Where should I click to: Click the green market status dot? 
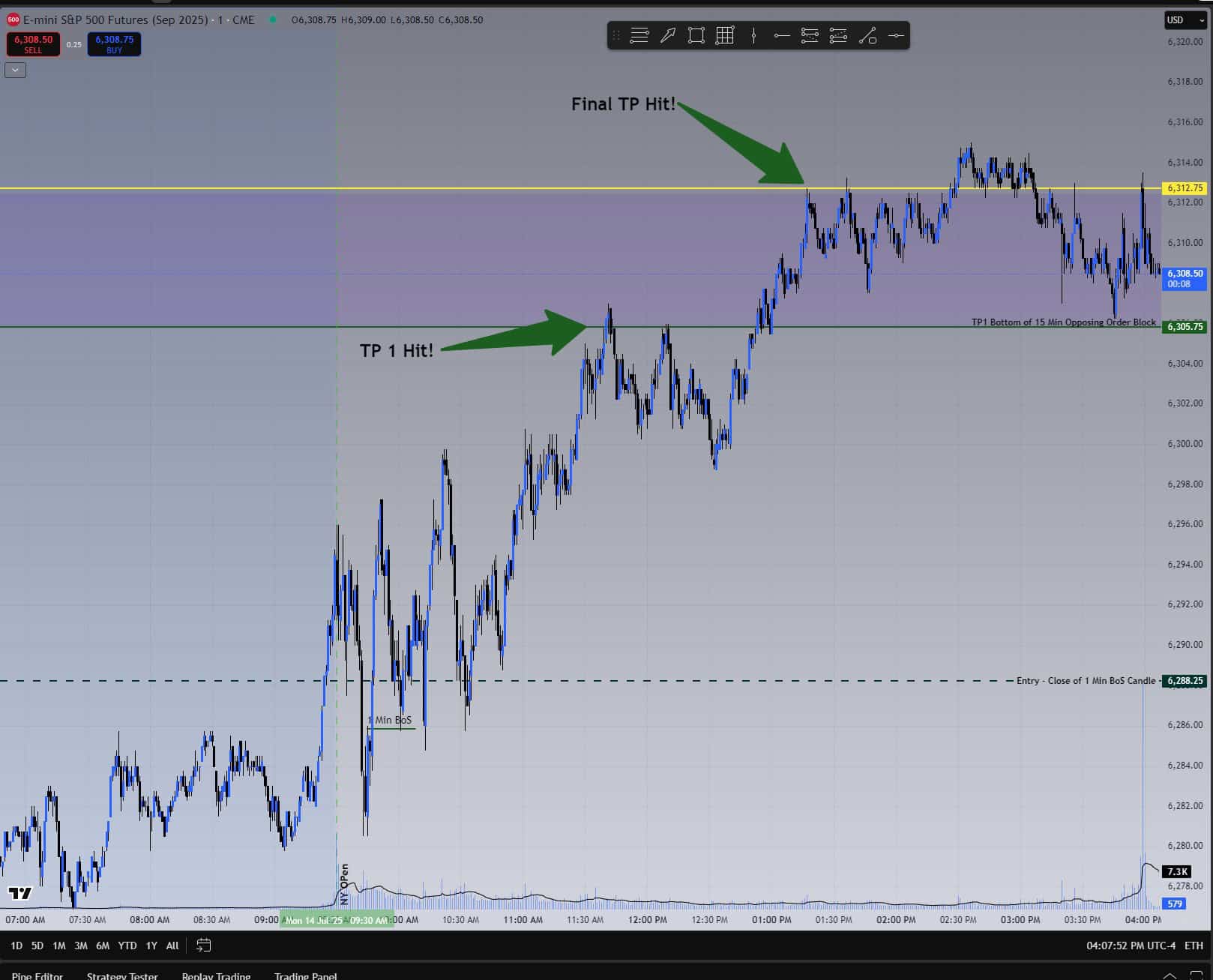click(x=273, y=19)
